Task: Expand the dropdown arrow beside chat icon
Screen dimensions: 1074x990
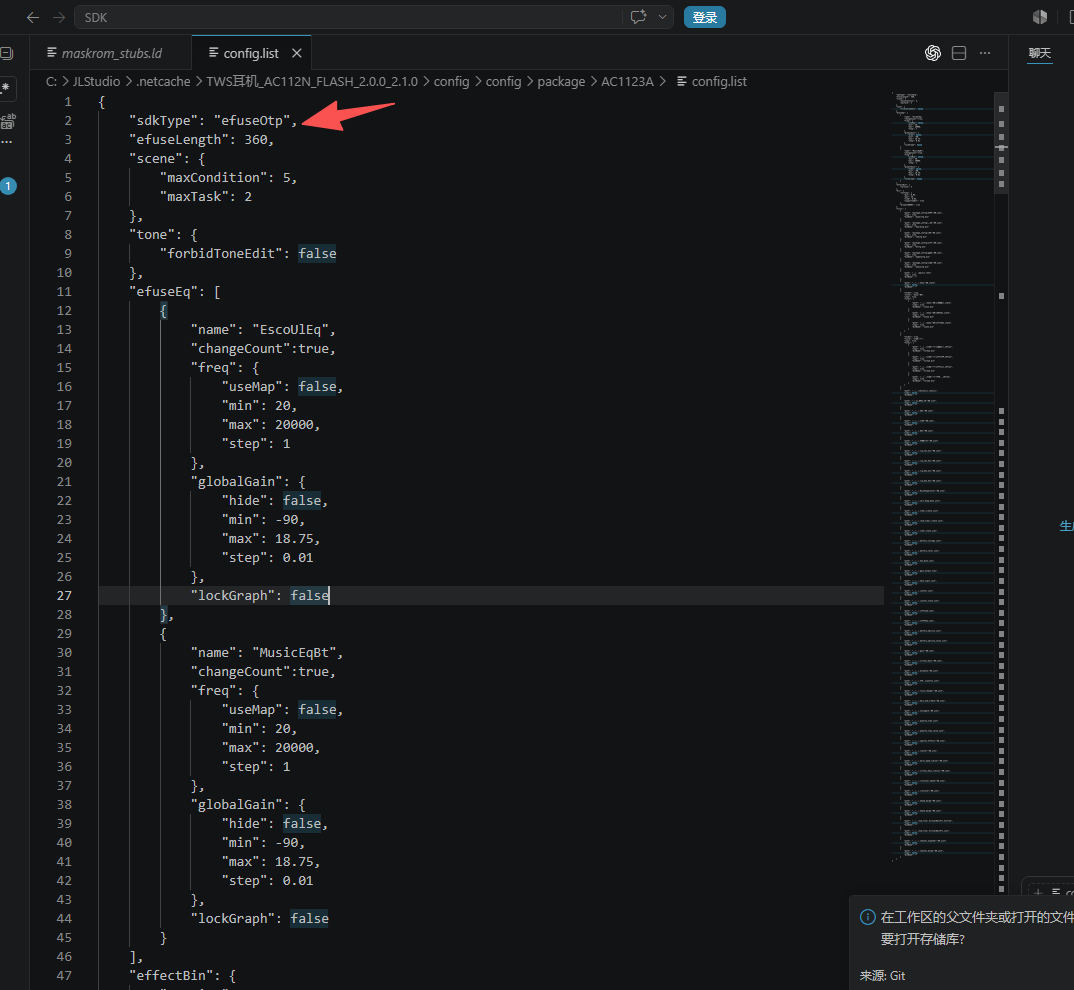Action: point(662,17)
